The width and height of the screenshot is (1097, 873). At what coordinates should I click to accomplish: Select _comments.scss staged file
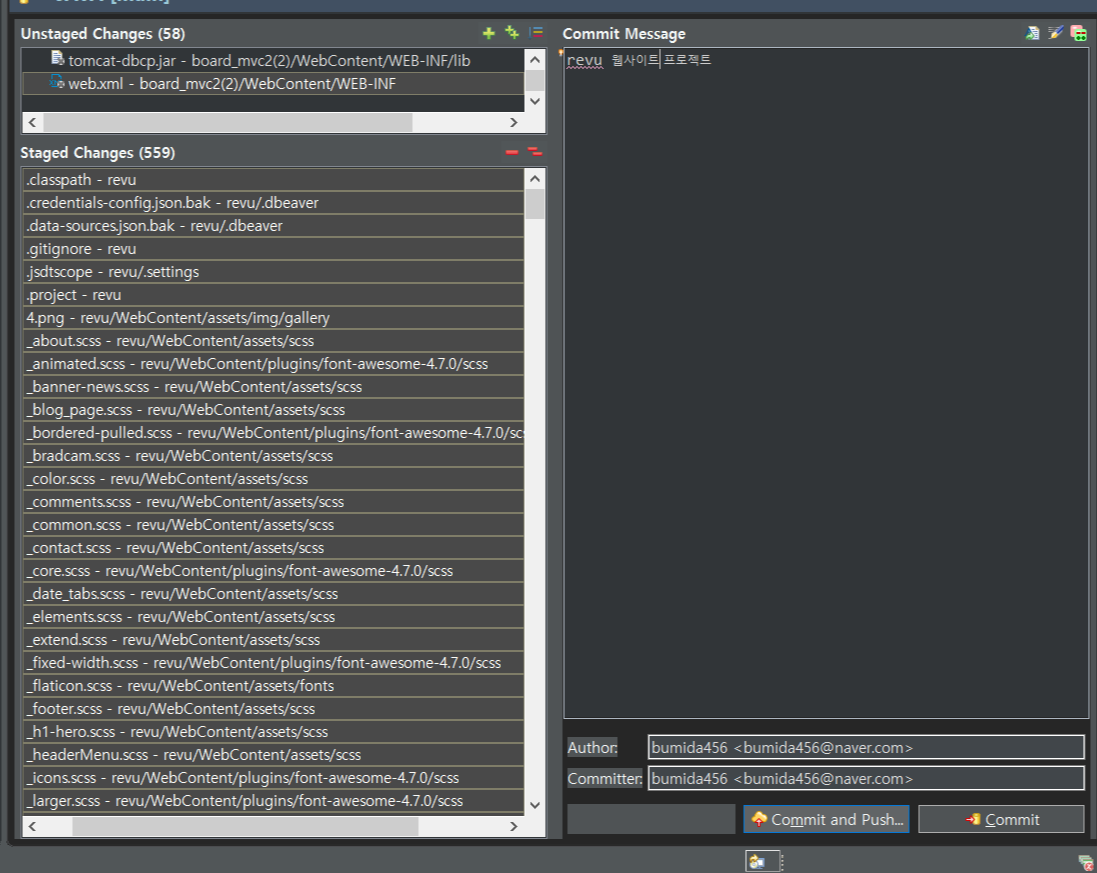pyautogui.click(x=274, y=502)
